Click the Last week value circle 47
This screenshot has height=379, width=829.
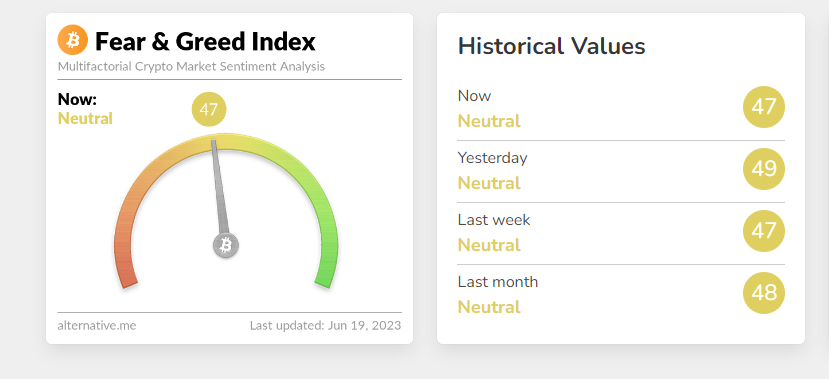pyautogui.click(x=764, y=231)
